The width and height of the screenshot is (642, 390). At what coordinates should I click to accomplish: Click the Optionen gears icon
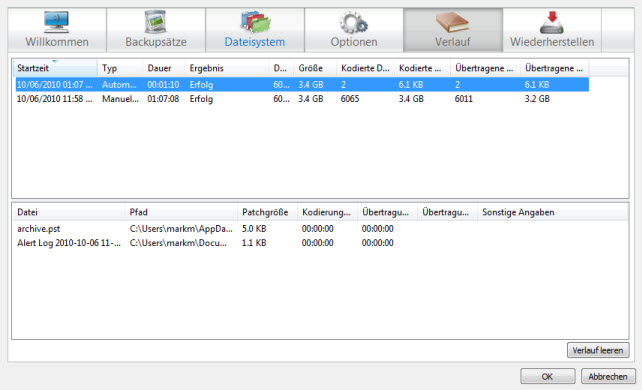[354, 23]
